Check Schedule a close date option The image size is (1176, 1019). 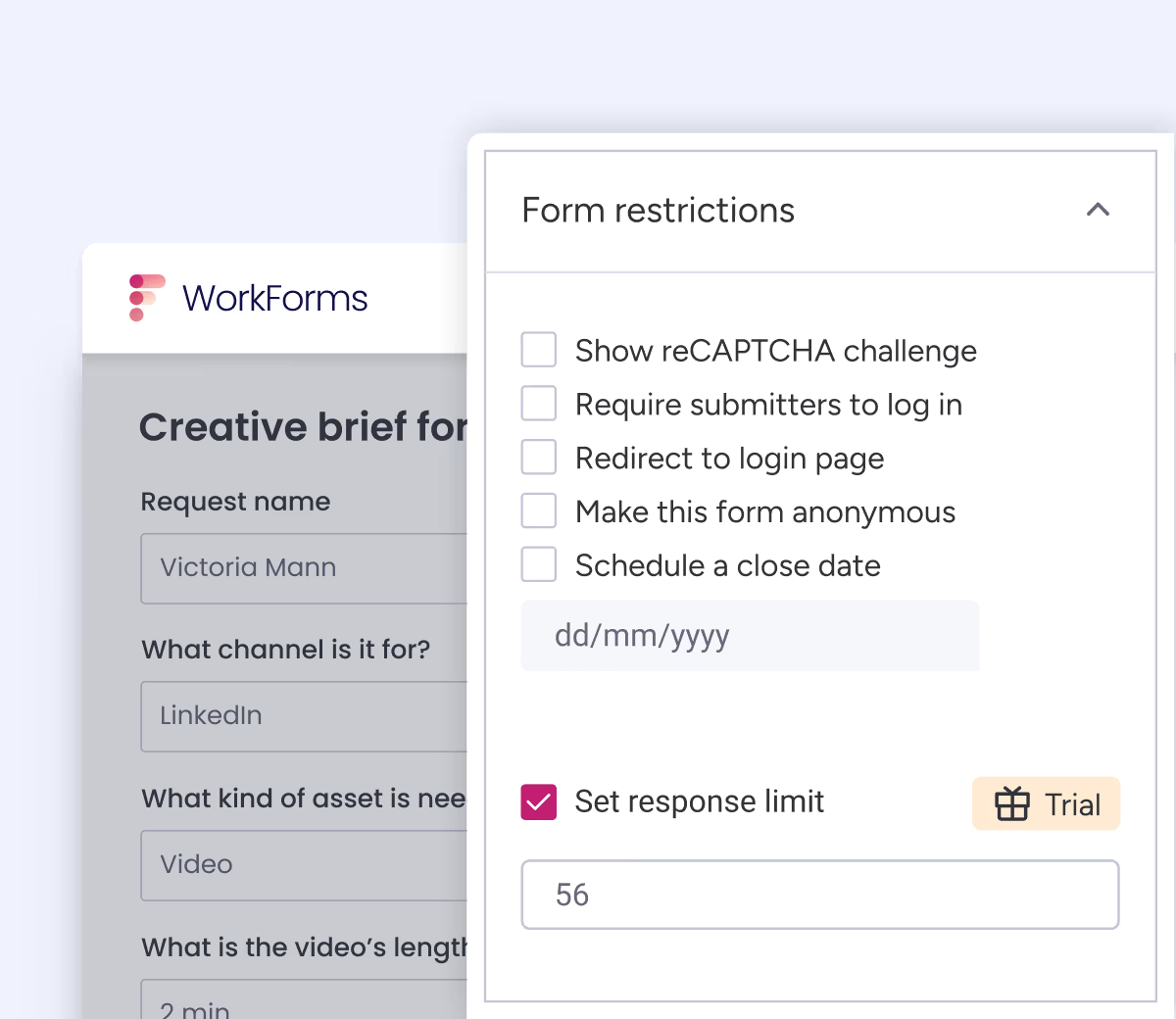tap(539, 565)
